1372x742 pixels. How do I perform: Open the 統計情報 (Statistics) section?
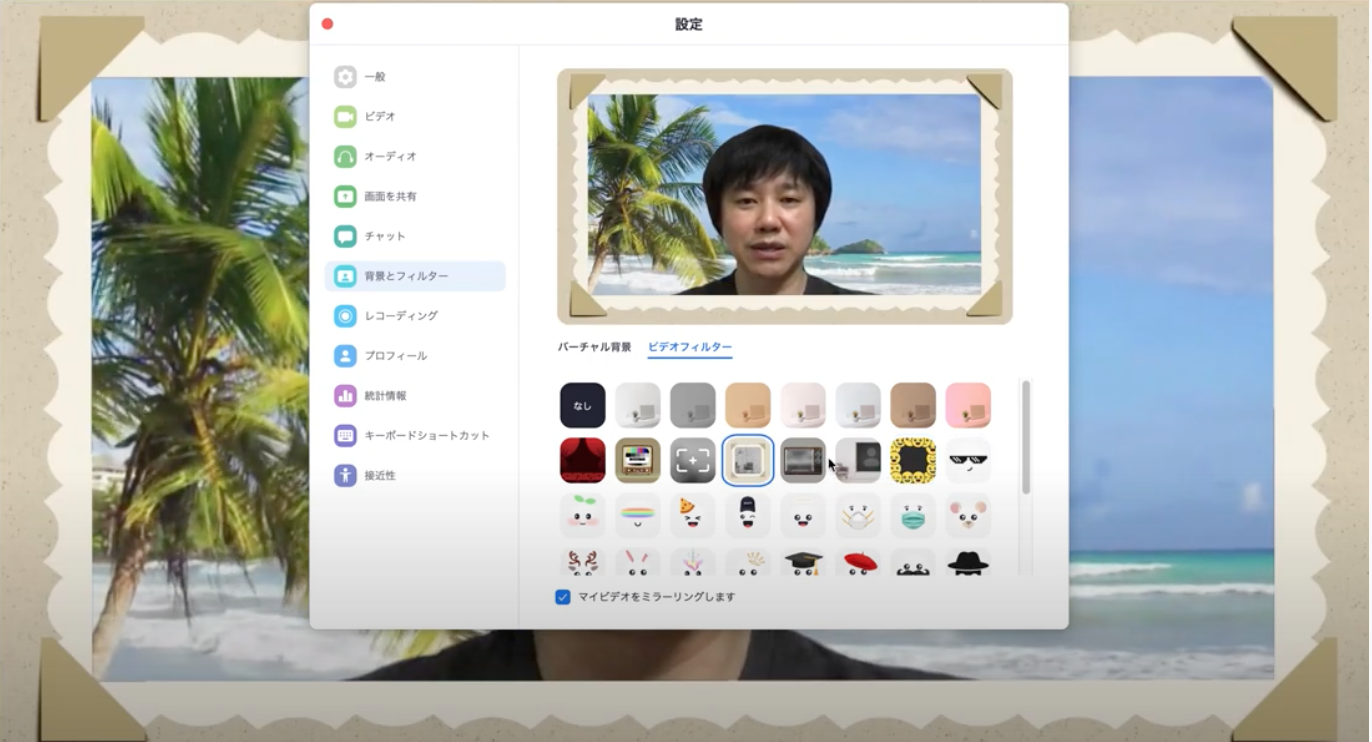[x=414, y=396]
